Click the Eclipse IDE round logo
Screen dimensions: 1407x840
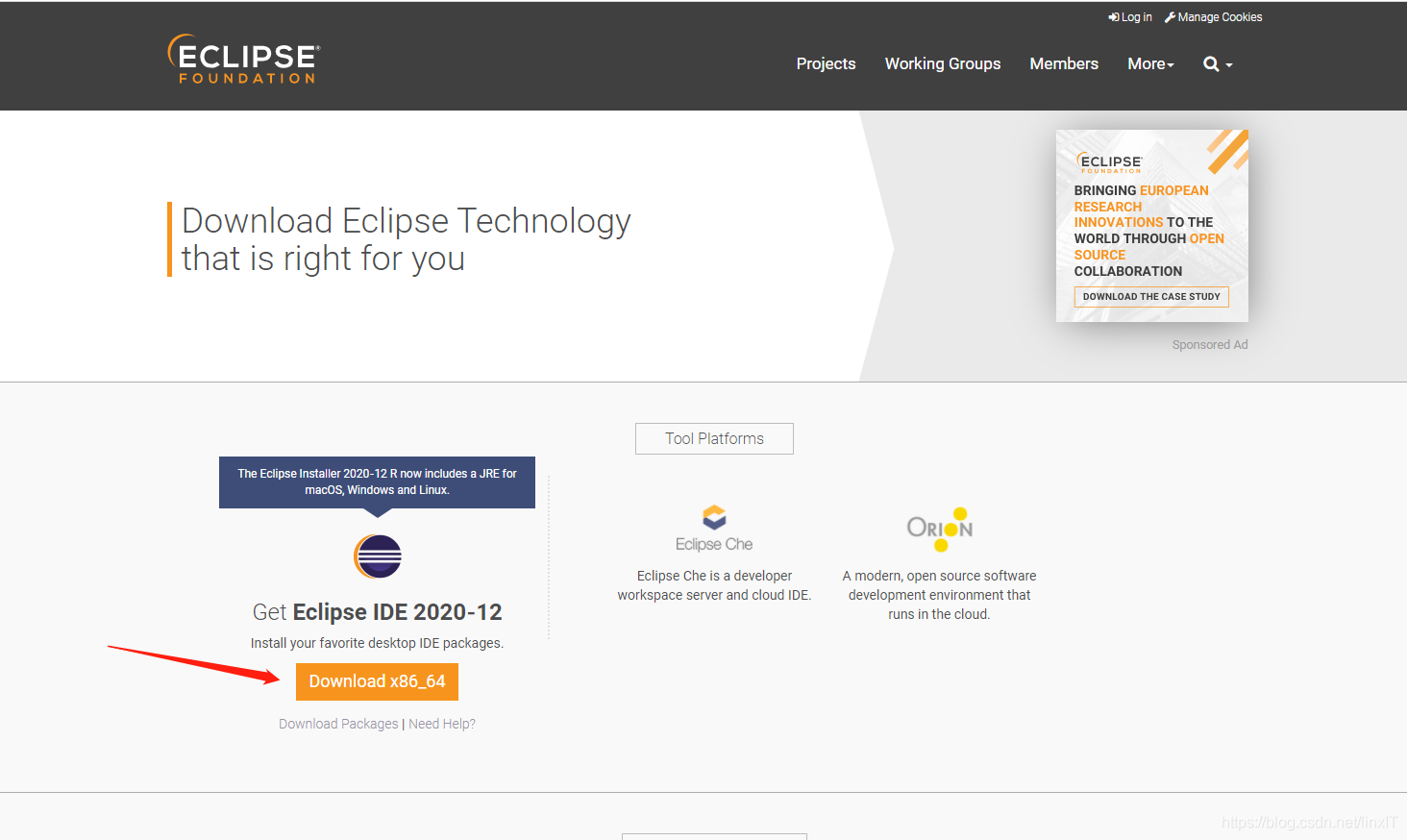tap(378, 556)
